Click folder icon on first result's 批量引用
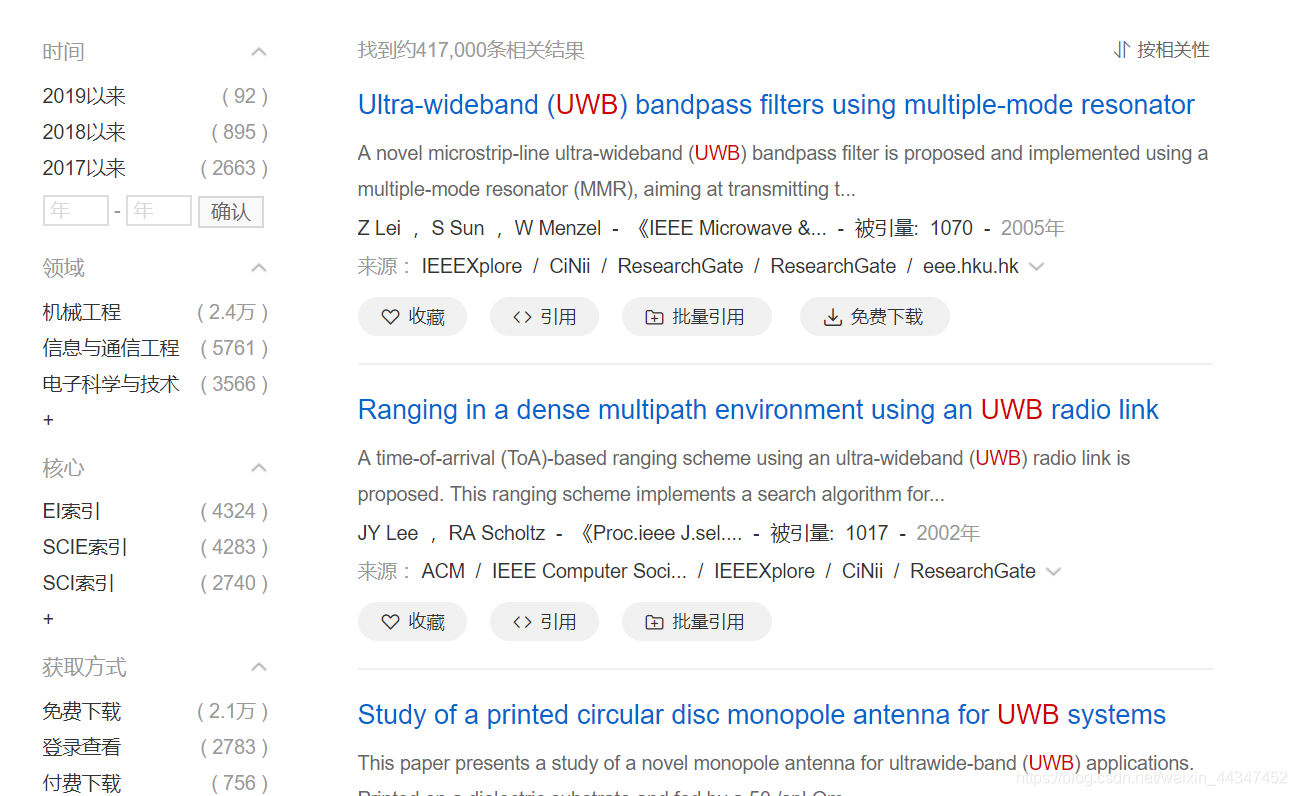 [654, 317]
